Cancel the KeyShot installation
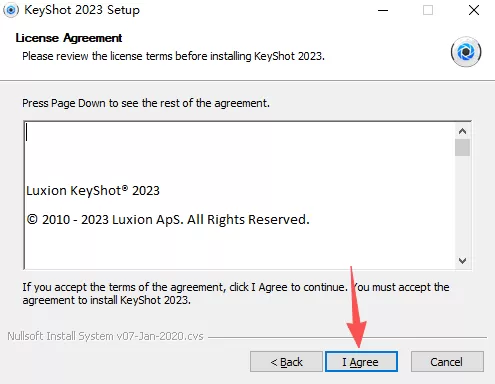Viewport: 495px width, 384px height. (447, 361)
